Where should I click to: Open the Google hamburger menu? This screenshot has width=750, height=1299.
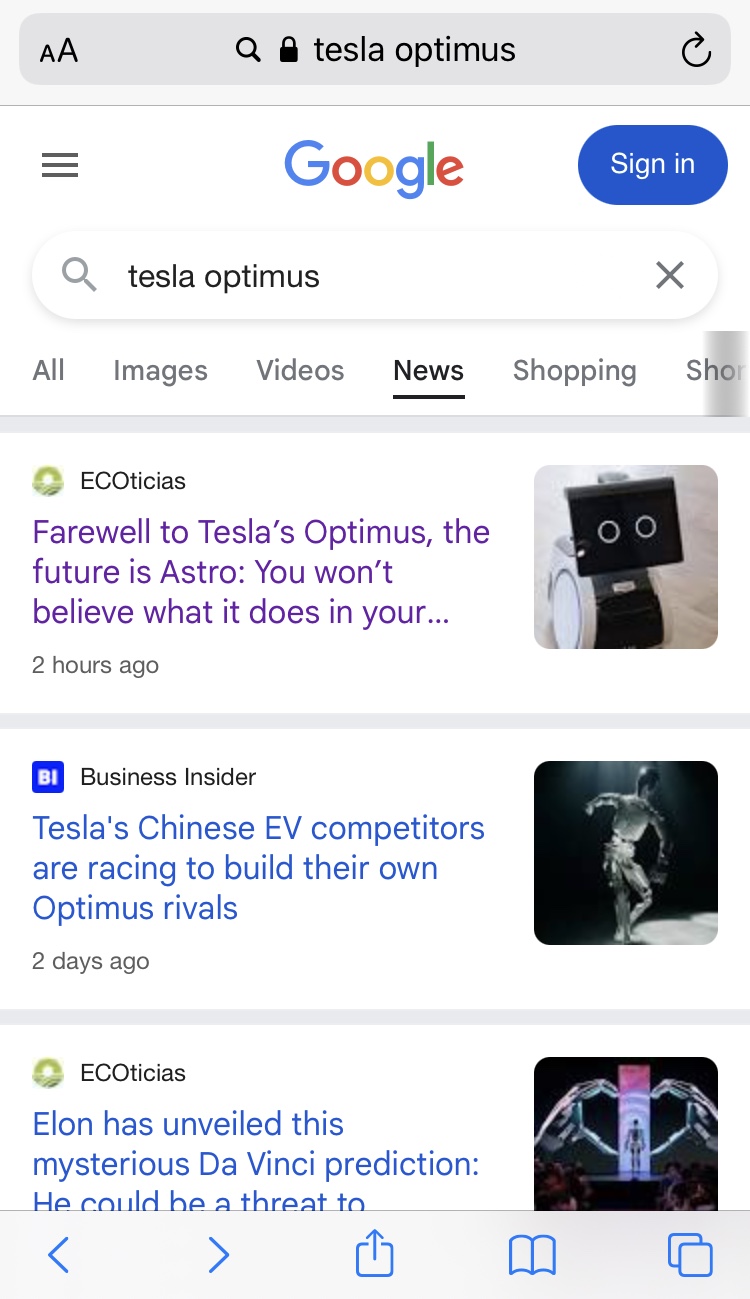click(x=60, y=165)
